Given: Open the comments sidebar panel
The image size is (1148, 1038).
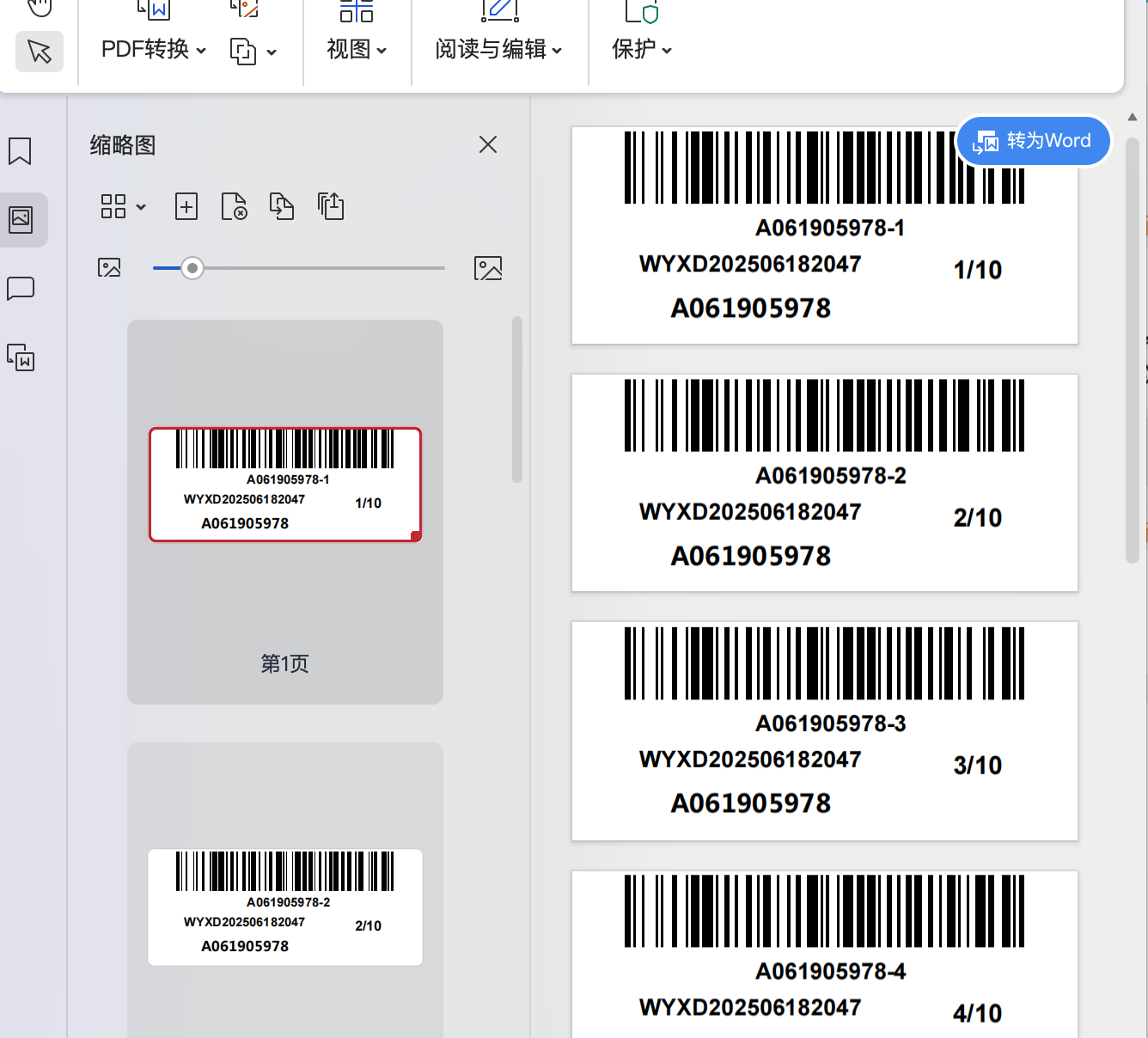Looking at the screenshot, I should coord(21,289).
